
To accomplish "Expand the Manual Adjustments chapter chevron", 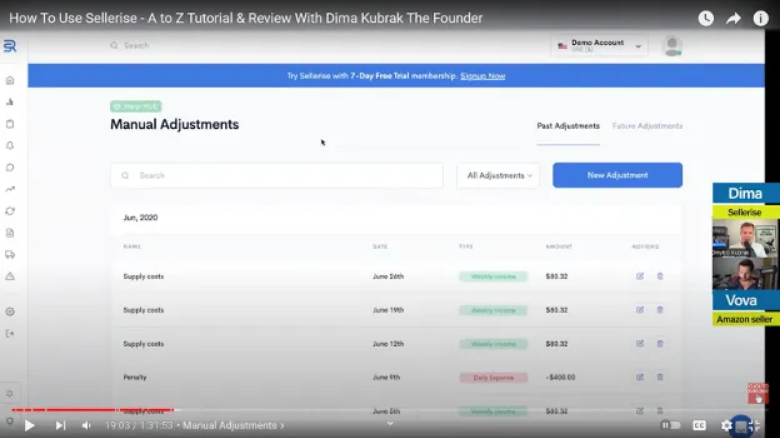I will click(283, 426).
